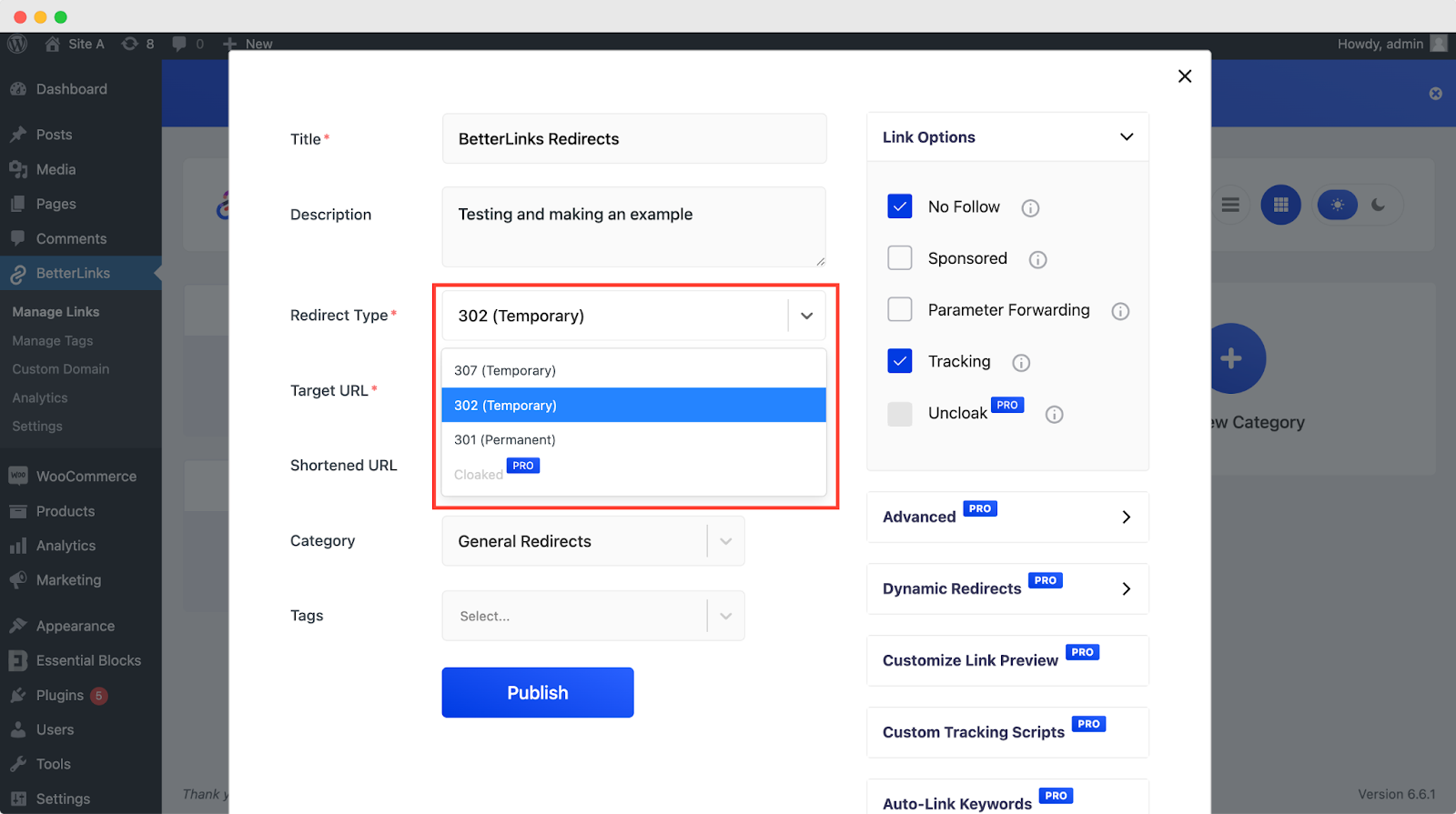The image size is (1456, 814).
Task: Open the Essential Blocks sidebar icon
Action: coord(18,660)
